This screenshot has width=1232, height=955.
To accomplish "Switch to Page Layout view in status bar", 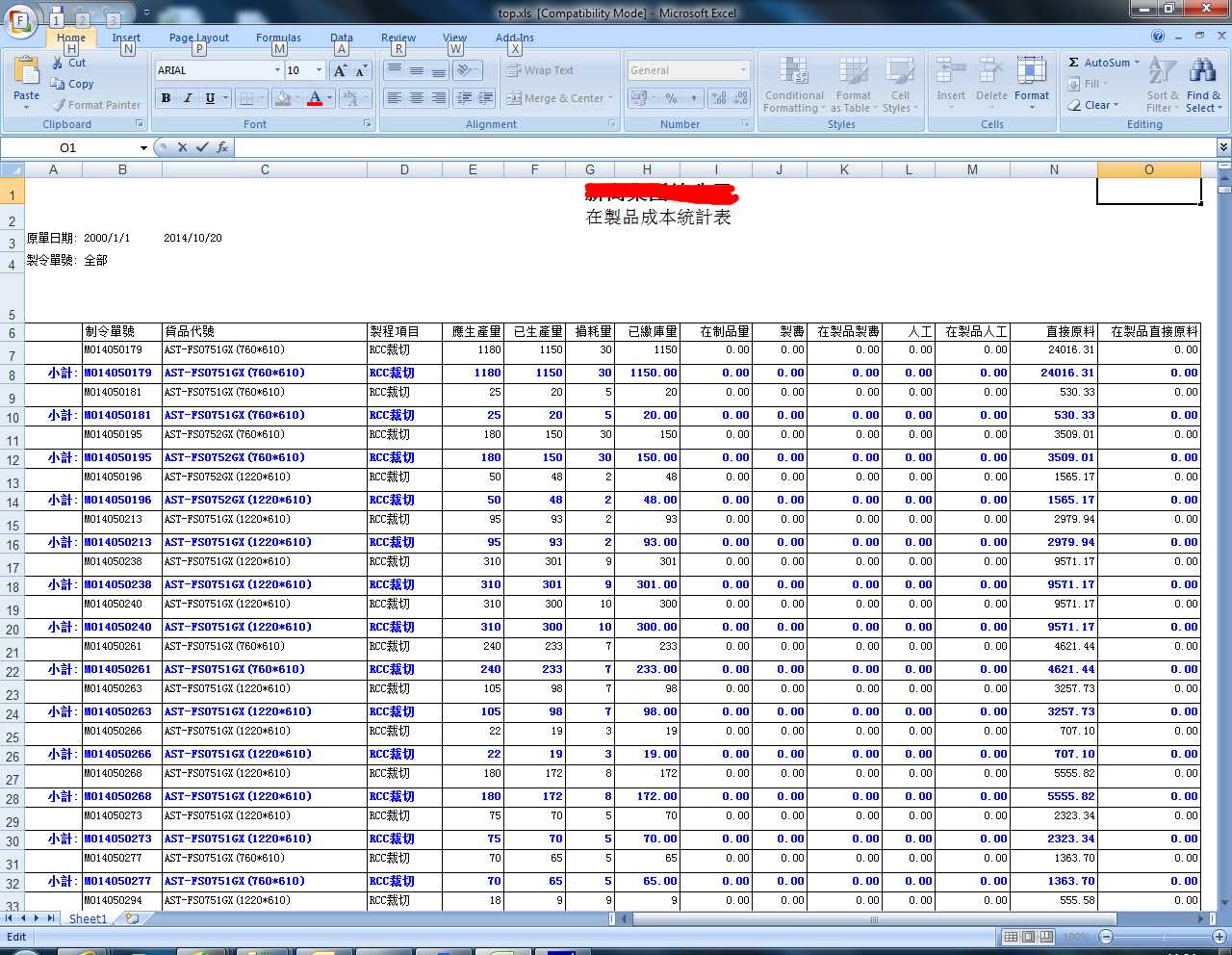I will [1028, 937].
